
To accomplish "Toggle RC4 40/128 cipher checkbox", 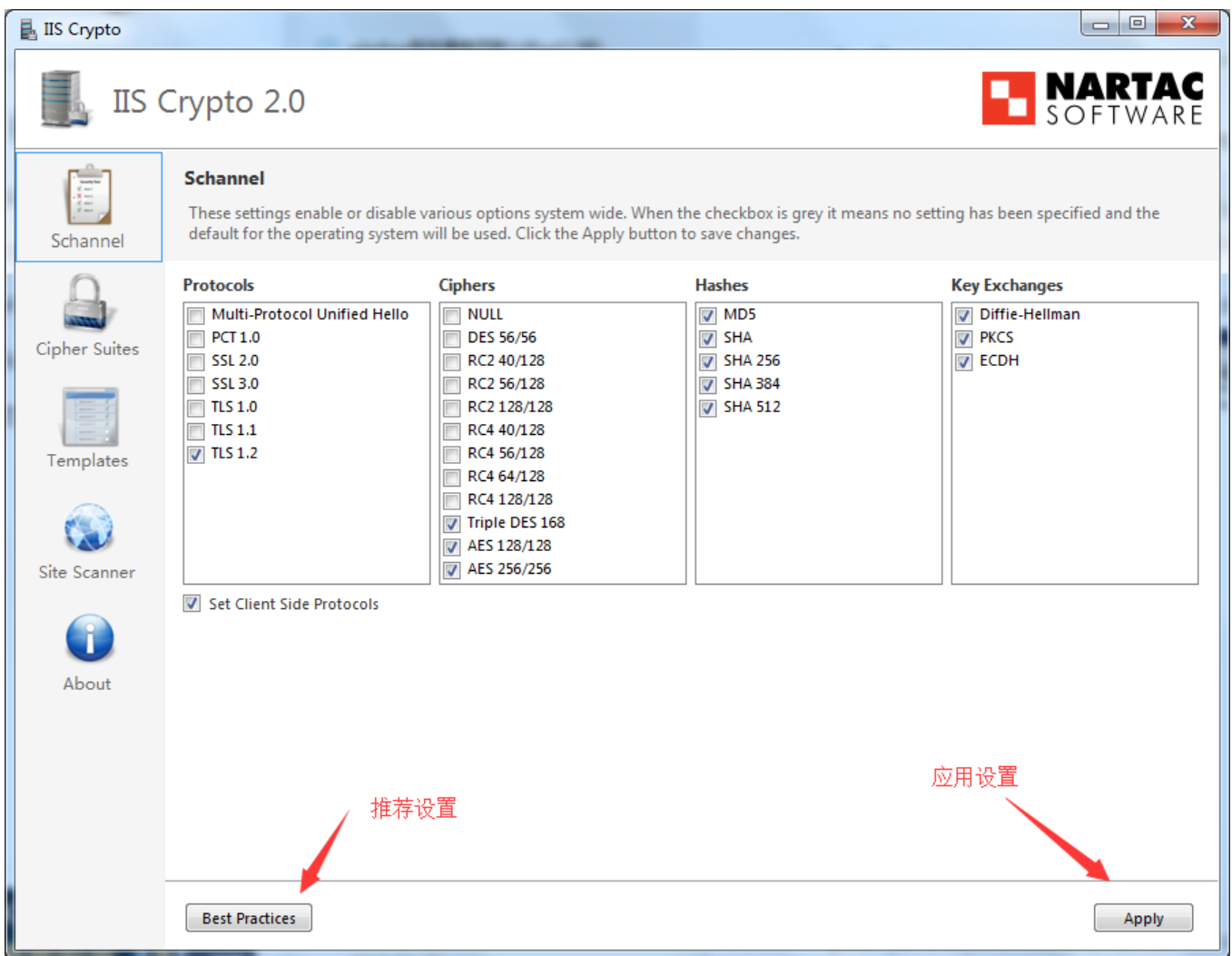I will point(451,431).
